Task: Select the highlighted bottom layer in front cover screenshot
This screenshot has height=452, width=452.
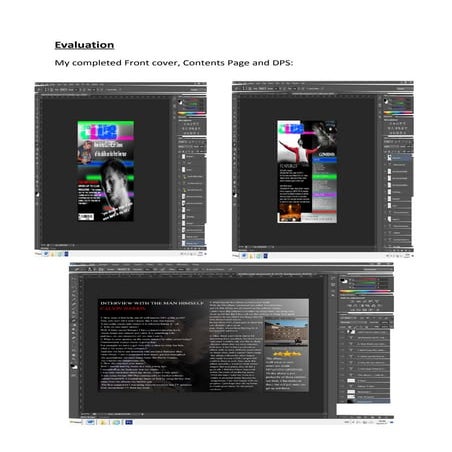Action: pyautogui.click(x=193, y=244)
